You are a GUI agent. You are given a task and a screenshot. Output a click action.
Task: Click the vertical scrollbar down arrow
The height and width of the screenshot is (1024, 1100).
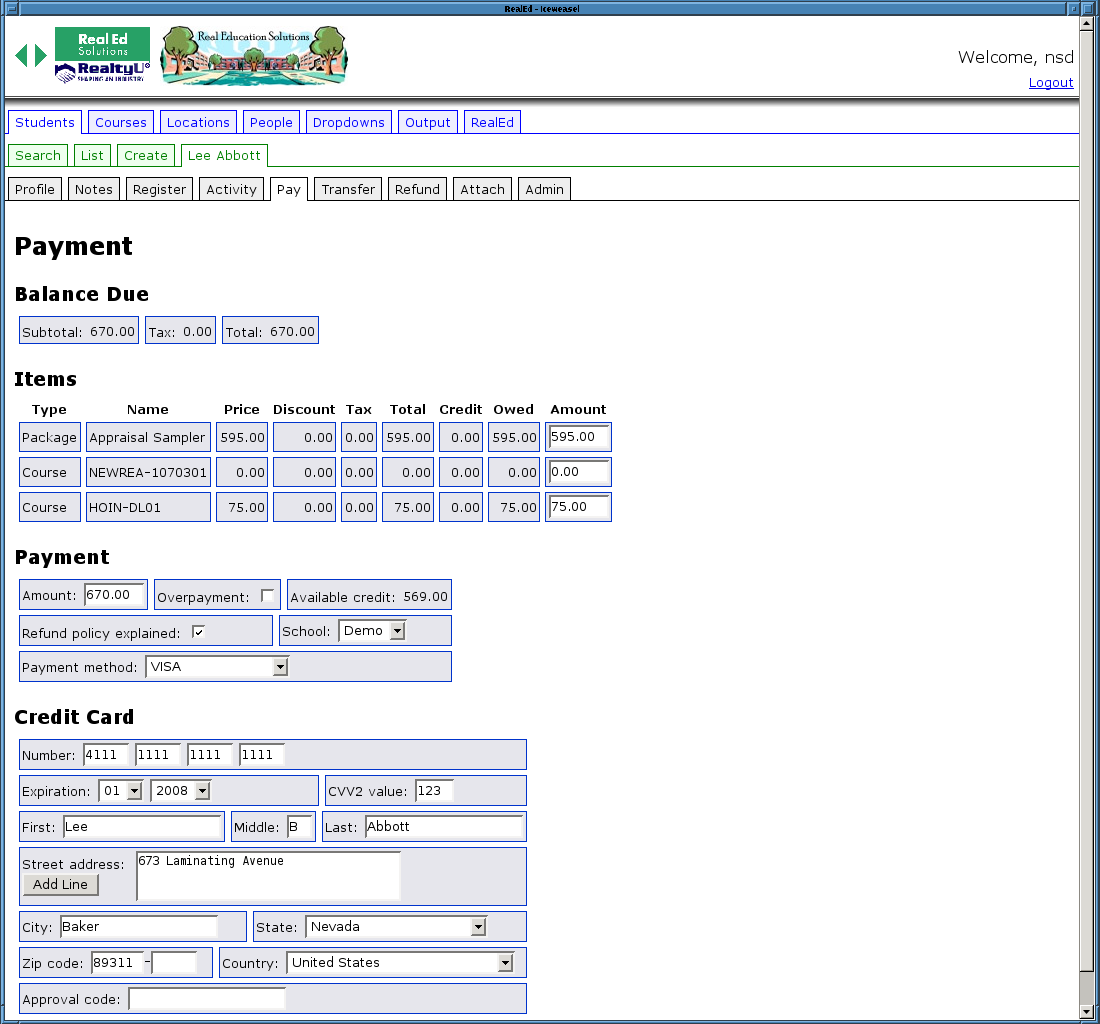click(x=1087, y=1012)
